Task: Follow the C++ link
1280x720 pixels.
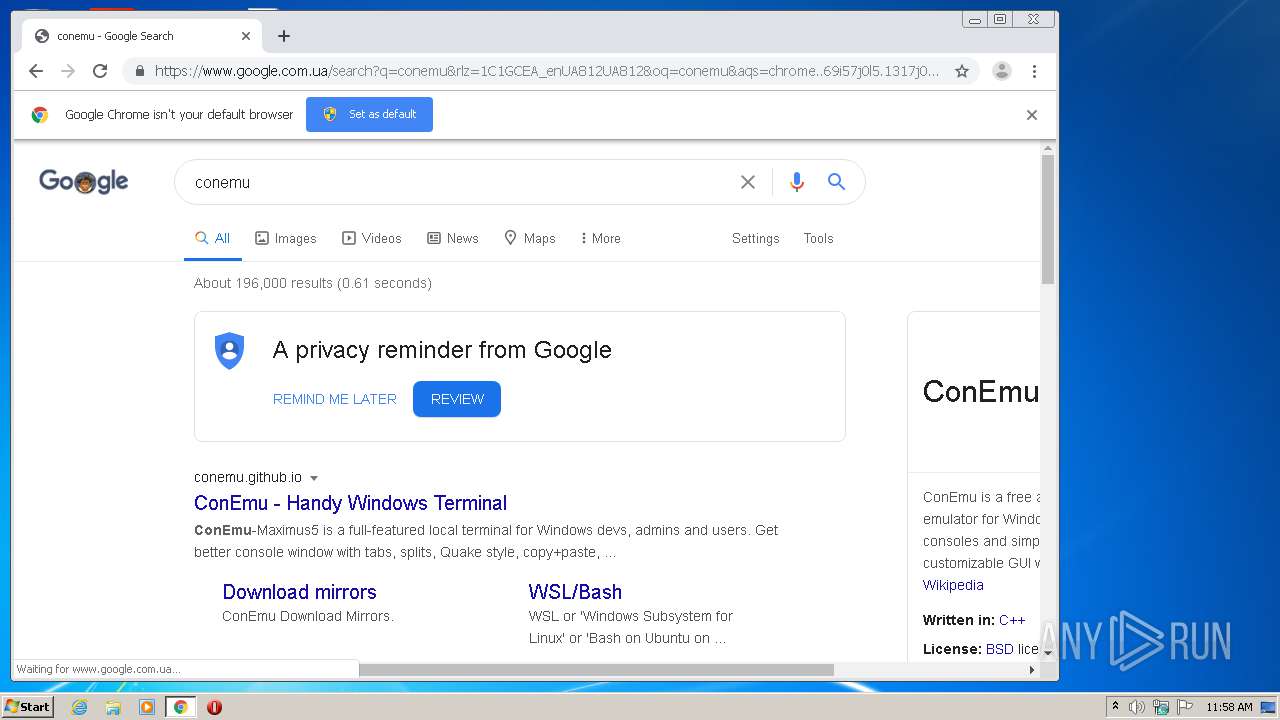Action: [x=1012, y=620]
